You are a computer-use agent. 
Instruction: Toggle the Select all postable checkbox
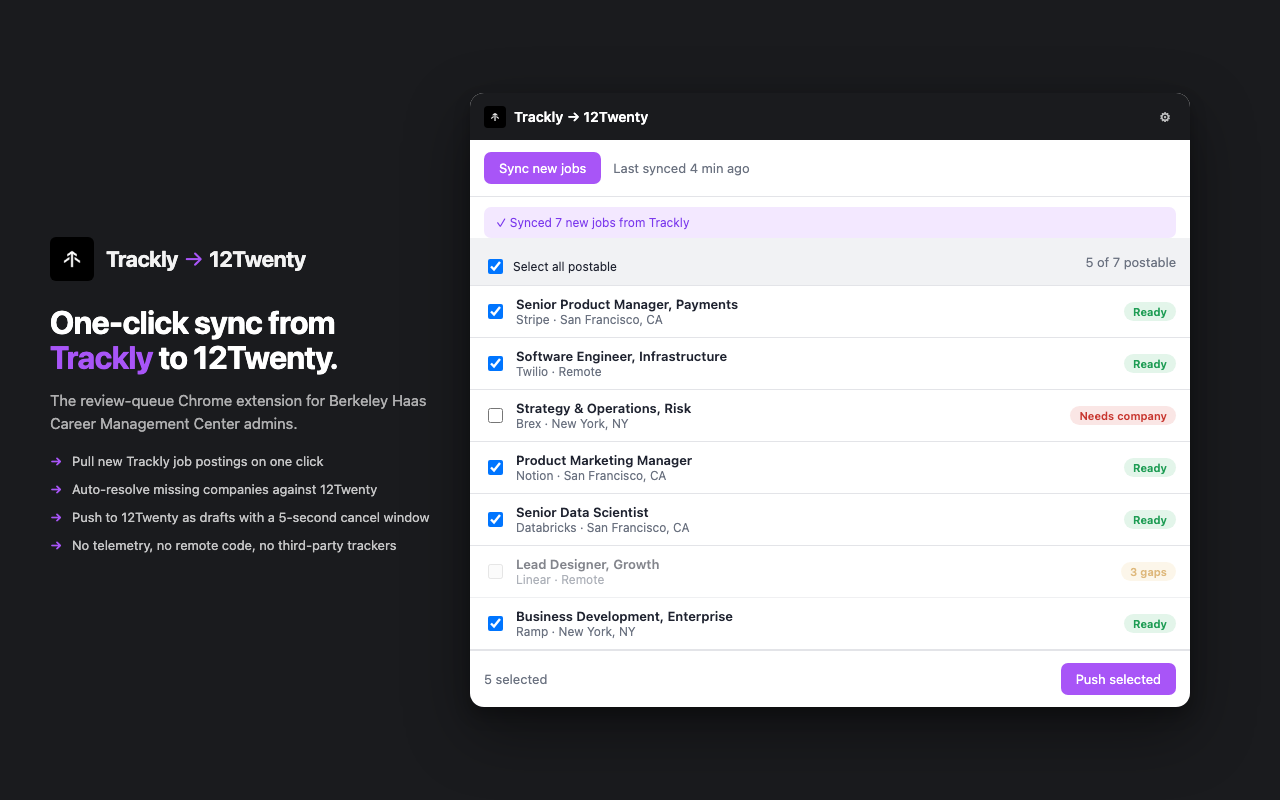(x=495, y=266)
